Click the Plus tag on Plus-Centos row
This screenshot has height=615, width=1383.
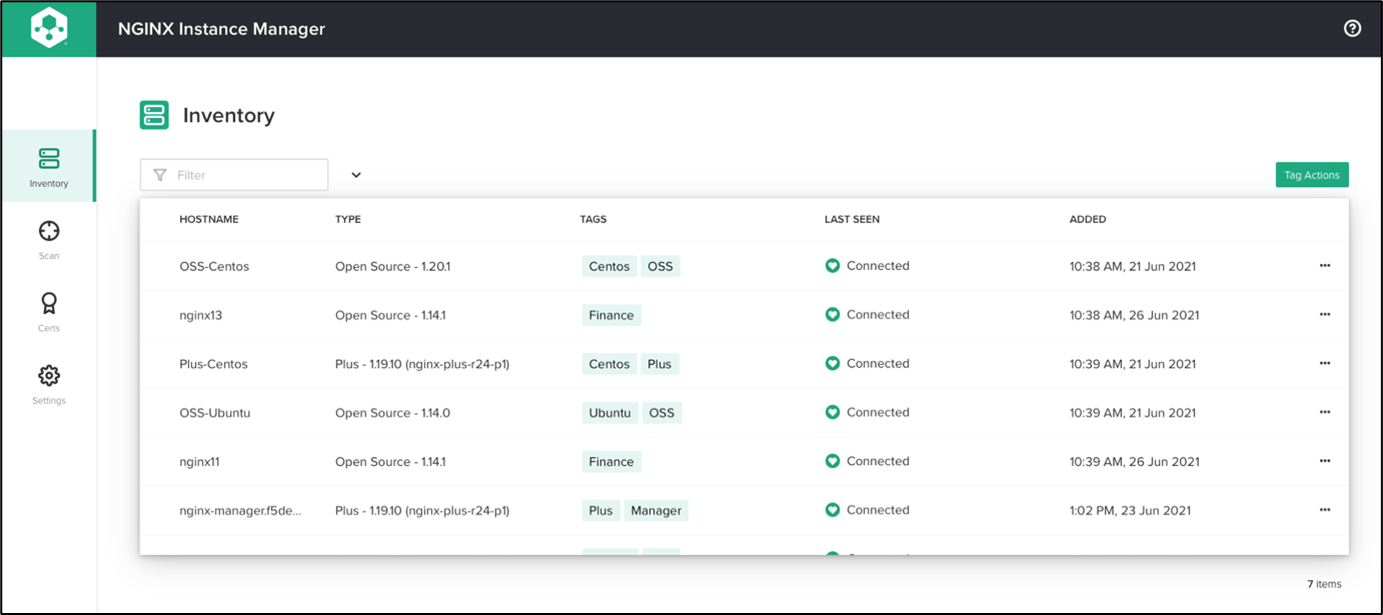tap(659, 364)
